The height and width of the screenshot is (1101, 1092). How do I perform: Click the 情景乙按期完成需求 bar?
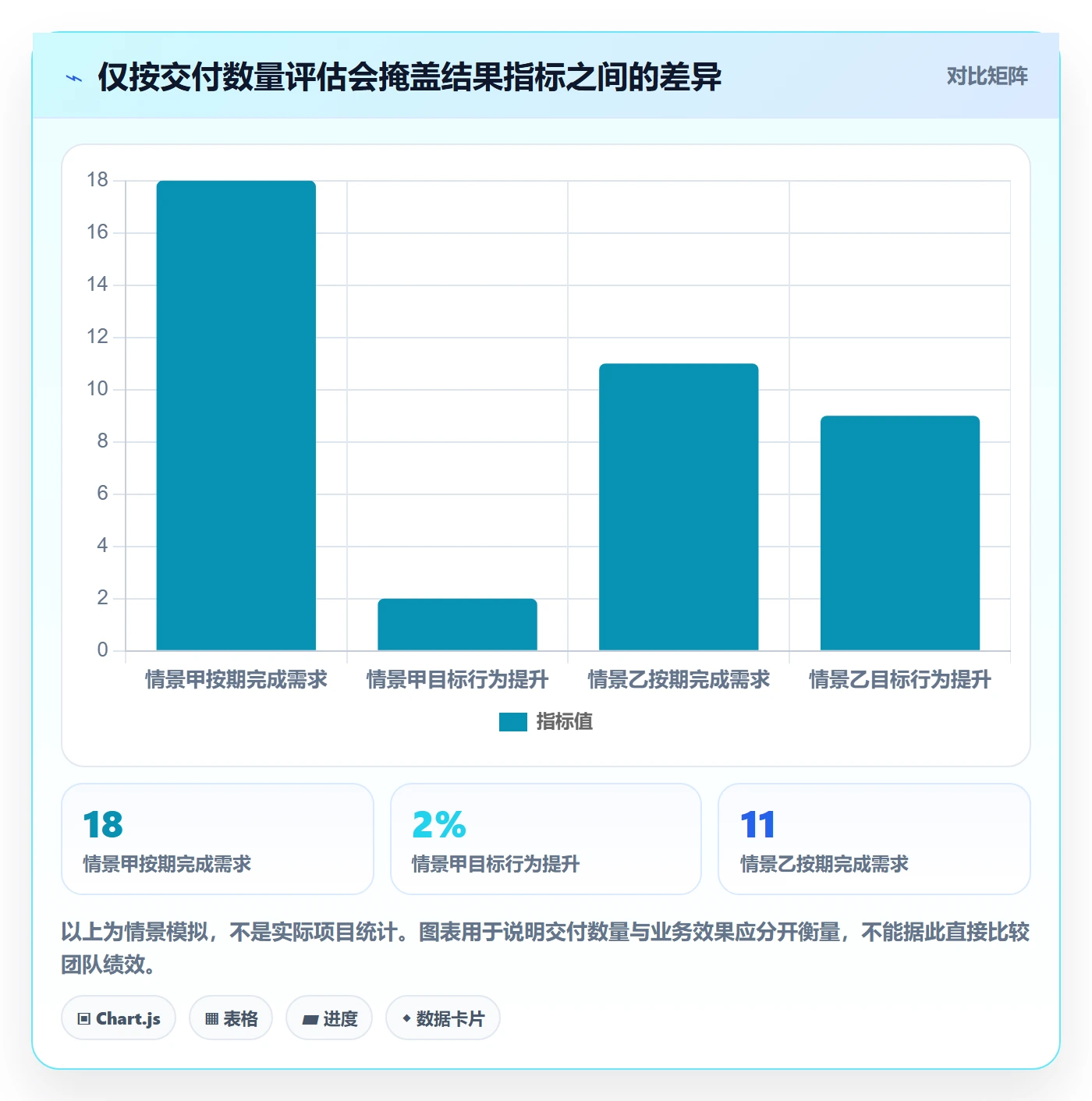(x=679, y=507)
